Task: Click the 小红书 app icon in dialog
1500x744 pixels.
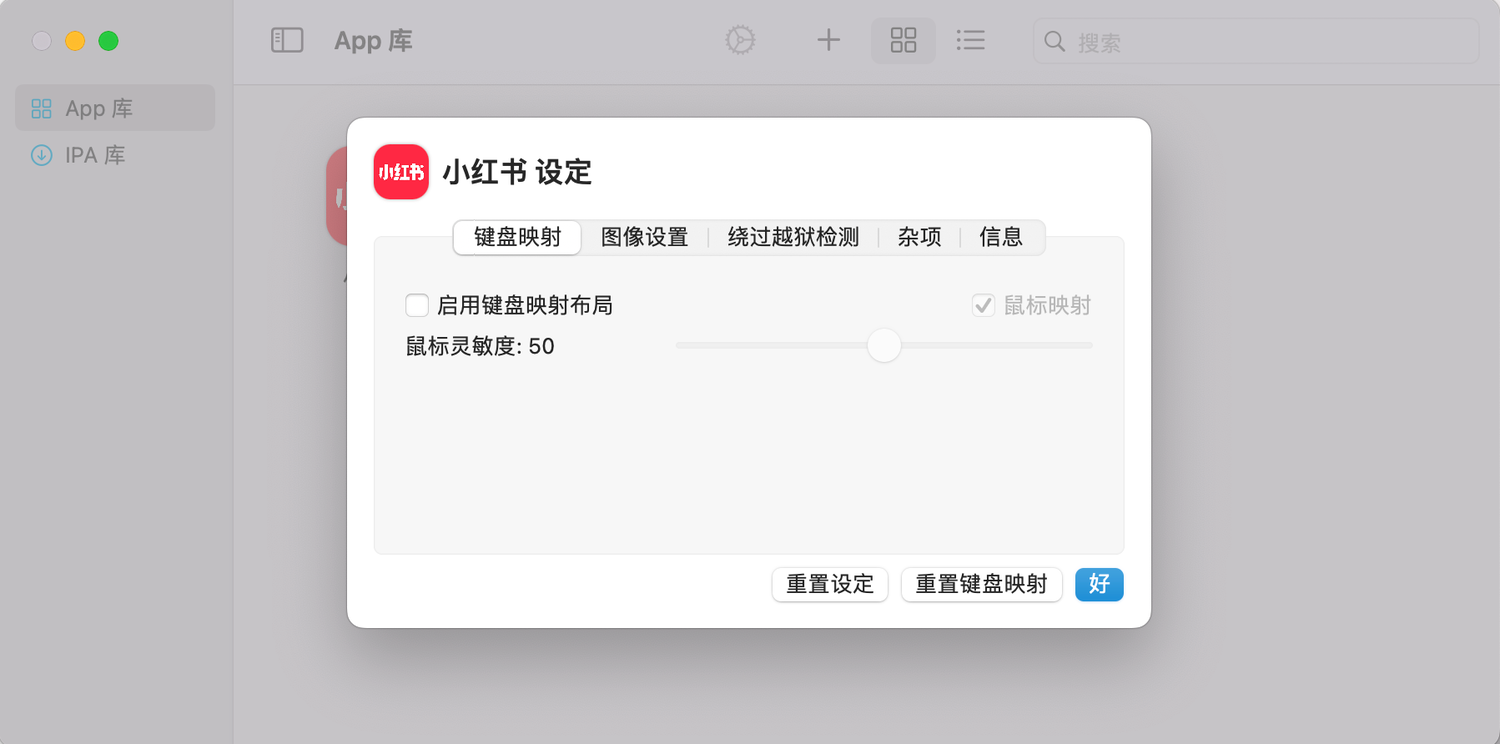Action: point(401,172)
